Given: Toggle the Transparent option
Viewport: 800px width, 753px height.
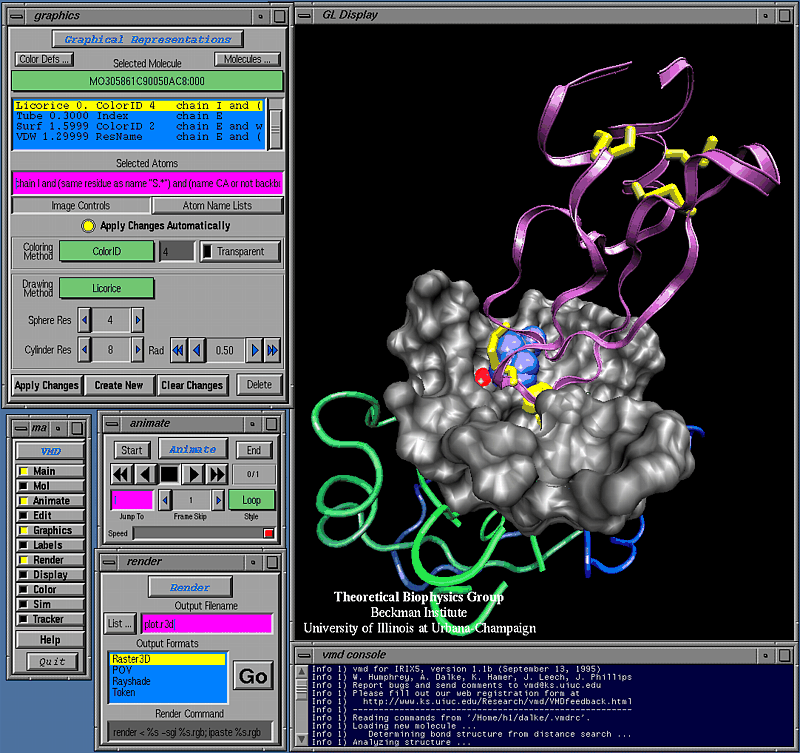Looking at the screenshot, I should (x=240, y=252).
